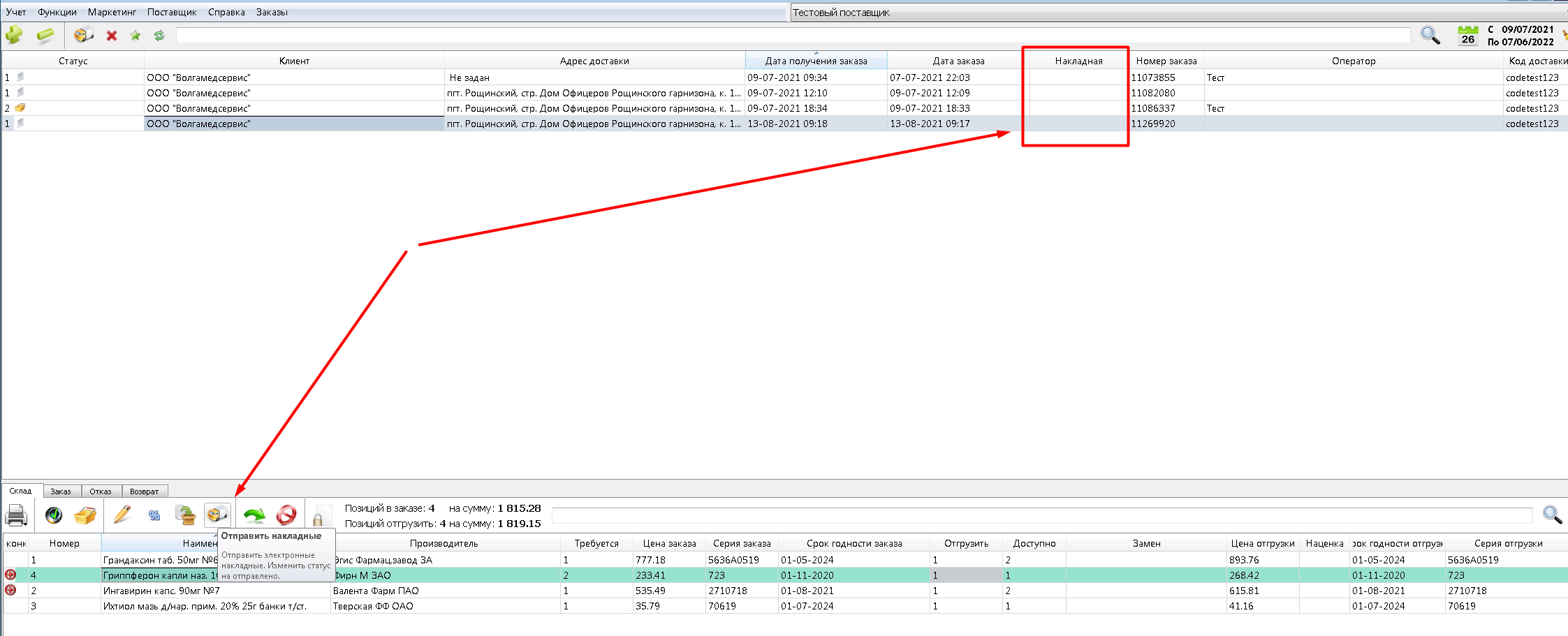
Task: Click the top search input field
Action: point(792,36)
